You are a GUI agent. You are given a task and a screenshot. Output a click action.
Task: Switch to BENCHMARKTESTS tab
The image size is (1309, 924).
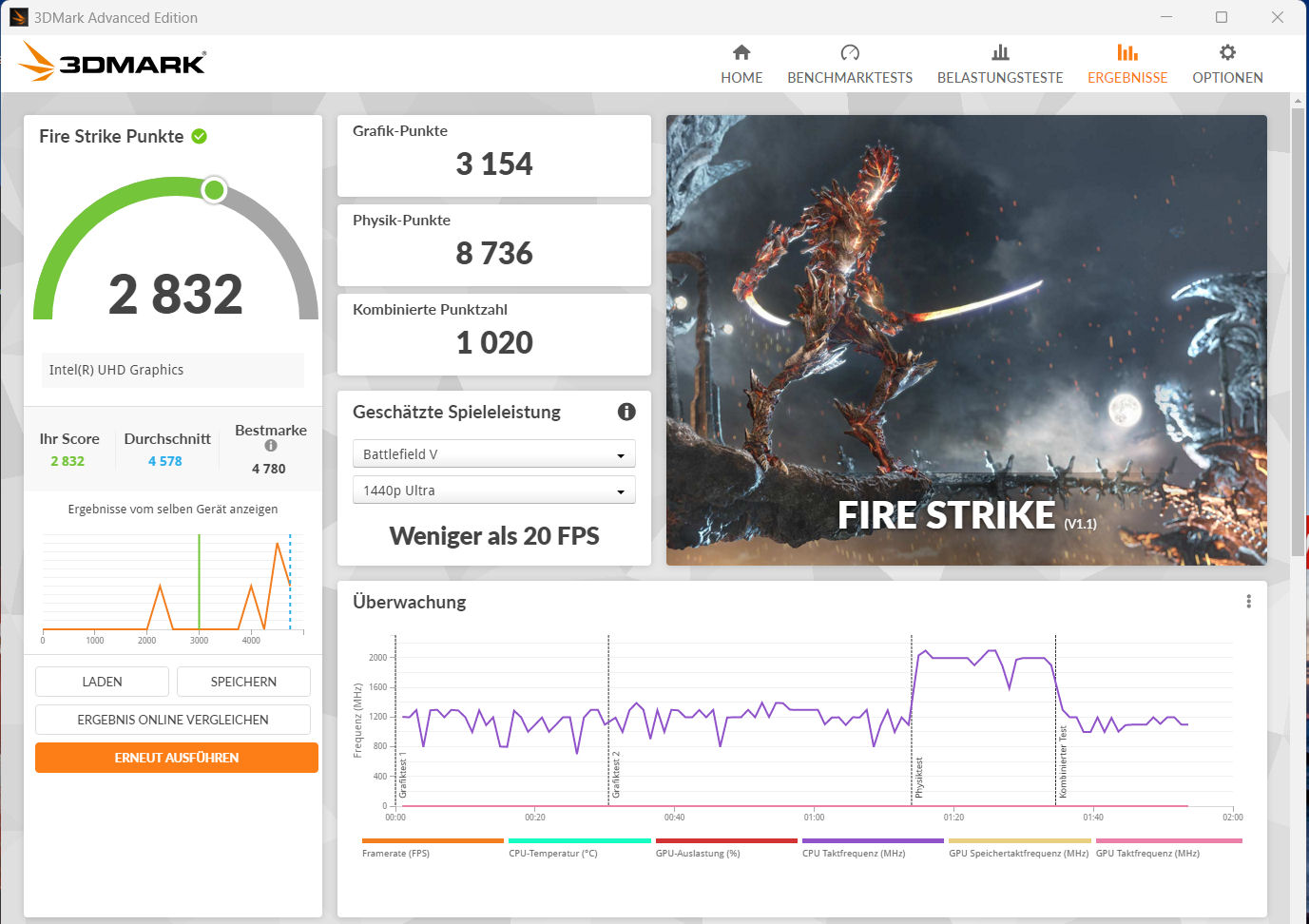850,65
